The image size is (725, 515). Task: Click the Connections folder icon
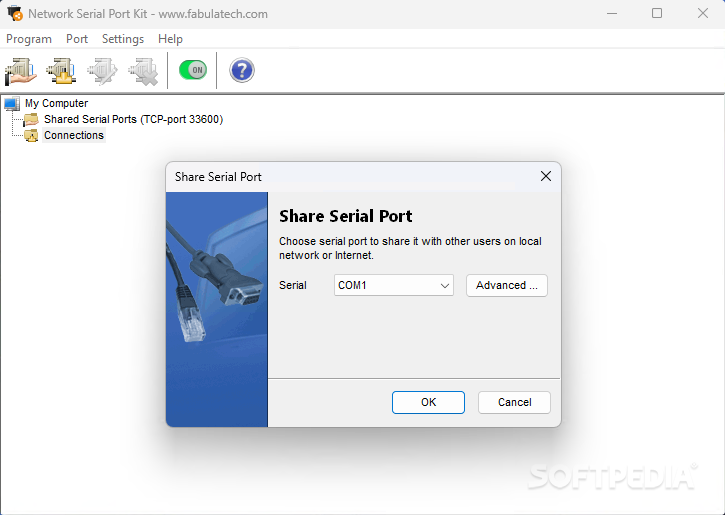point(31,135)
